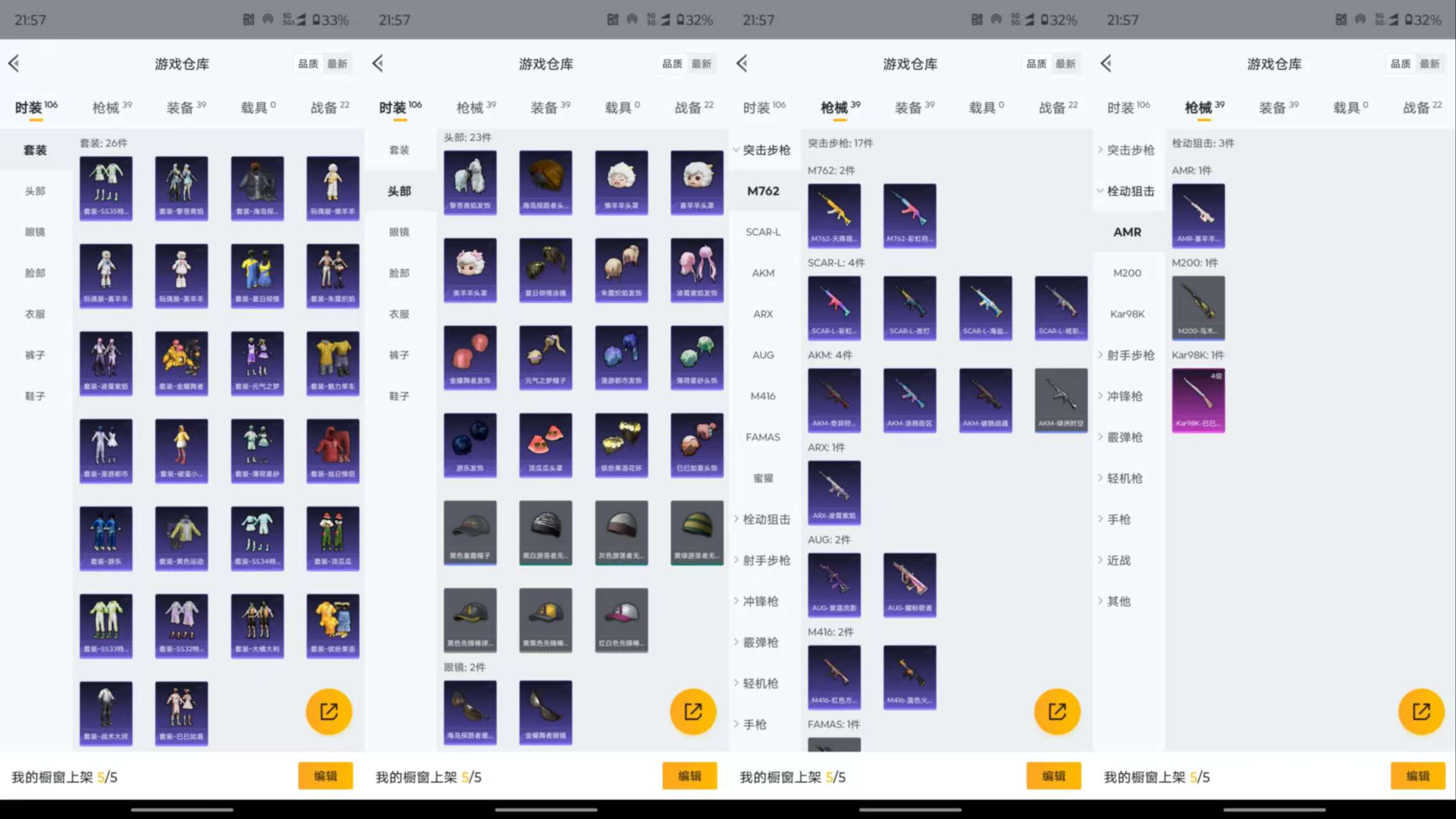Select the SCAR-L weapon subcategory

coord(763,232)
